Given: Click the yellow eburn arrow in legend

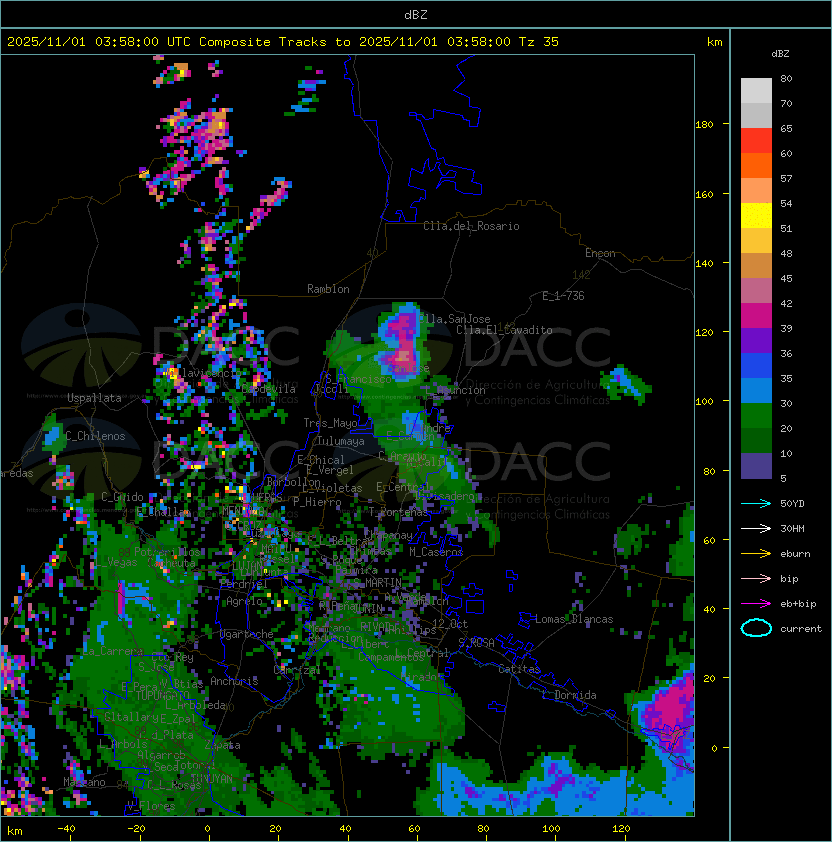Looking at the screenshot, I should 756,554.
